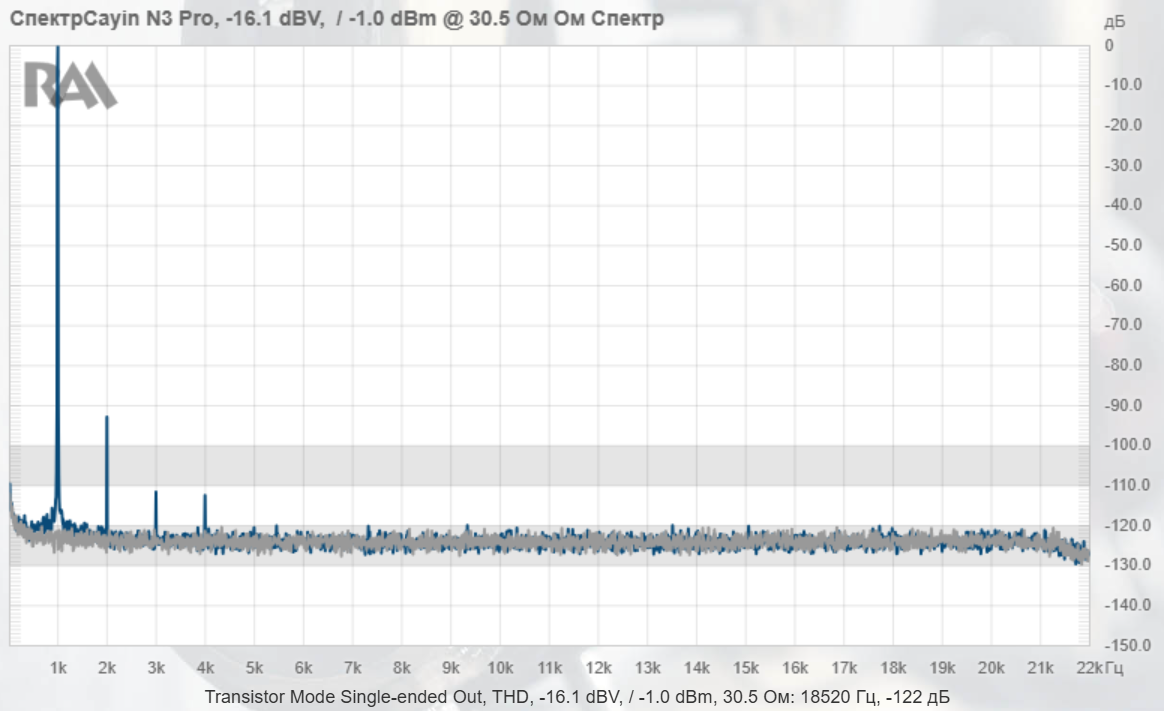Click the '-50.0' dB axis label
Screen dimensions: 1164x711
click(x=1123, y=245)
